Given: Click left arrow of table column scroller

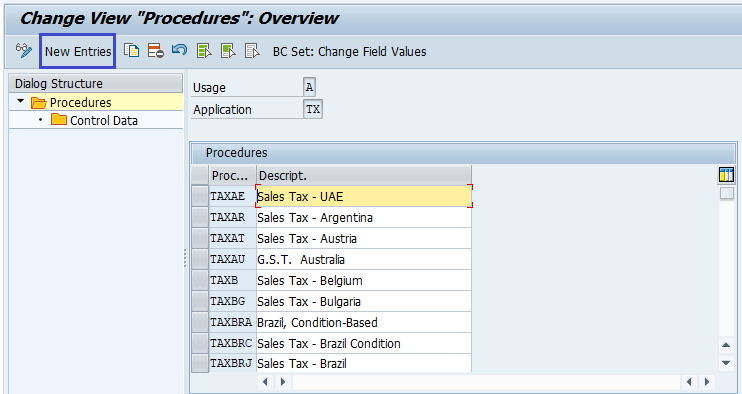Looking at the screenshot, I should tap(265, 381).
